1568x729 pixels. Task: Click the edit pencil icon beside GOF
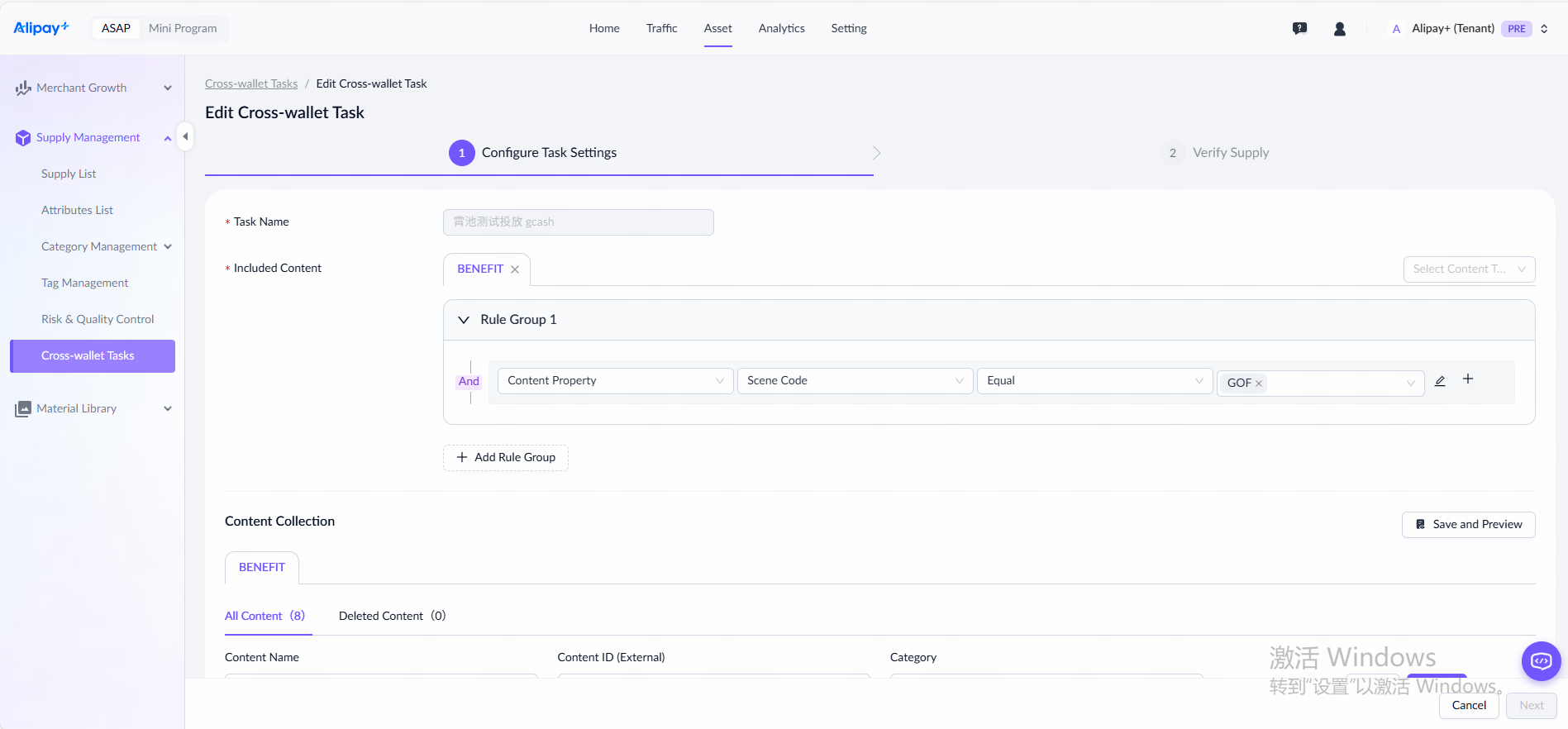[1440, 381]
